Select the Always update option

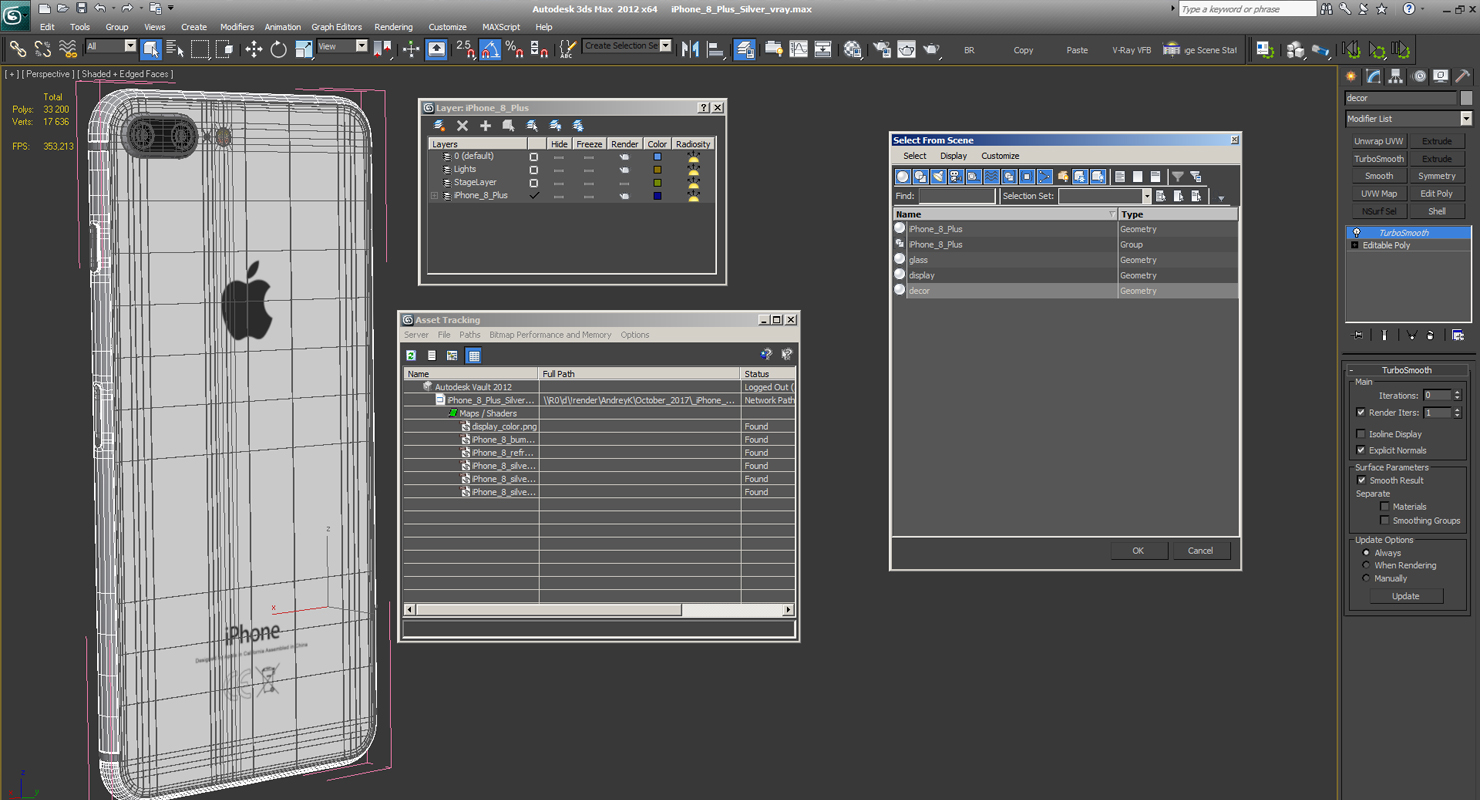coord(1366,552)
